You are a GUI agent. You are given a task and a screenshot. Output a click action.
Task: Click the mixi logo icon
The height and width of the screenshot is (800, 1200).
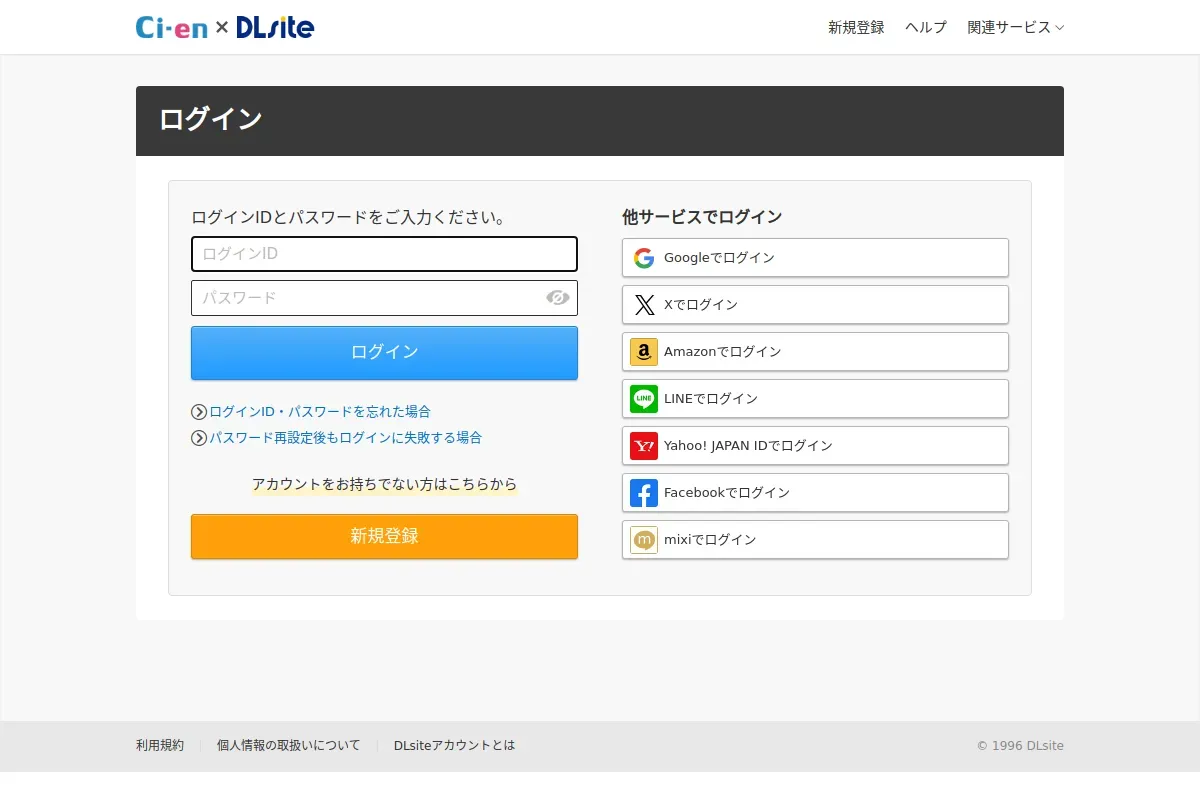[x=644, y=540]
